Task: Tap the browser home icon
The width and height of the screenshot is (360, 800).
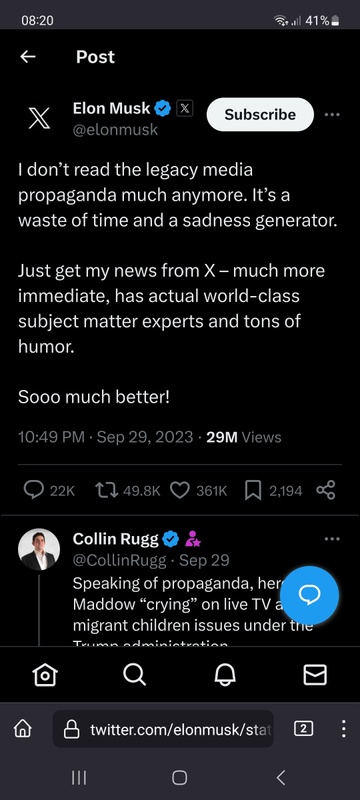Action: tap(22, 729)
